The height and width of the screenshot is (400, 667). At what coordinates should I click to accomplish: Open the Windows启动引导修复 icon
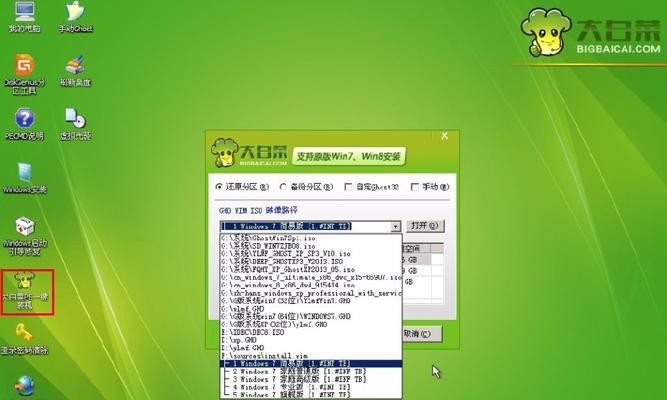point(25,235)
